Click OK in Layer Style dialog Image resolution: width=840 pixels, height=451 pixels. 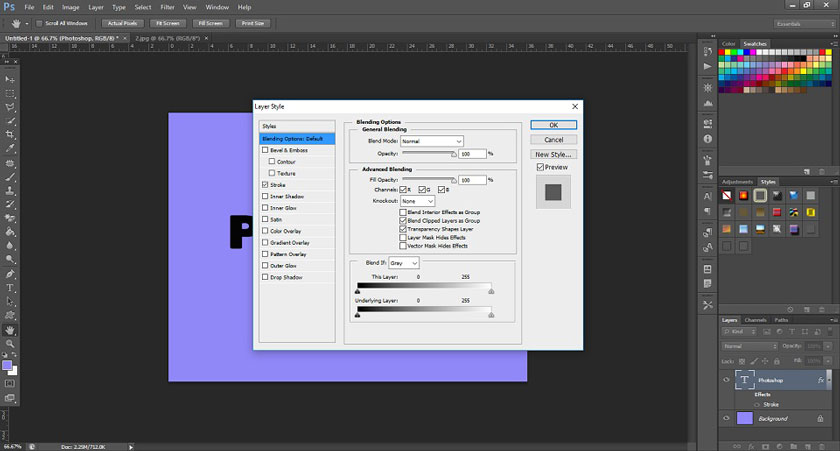coord(553,125)
